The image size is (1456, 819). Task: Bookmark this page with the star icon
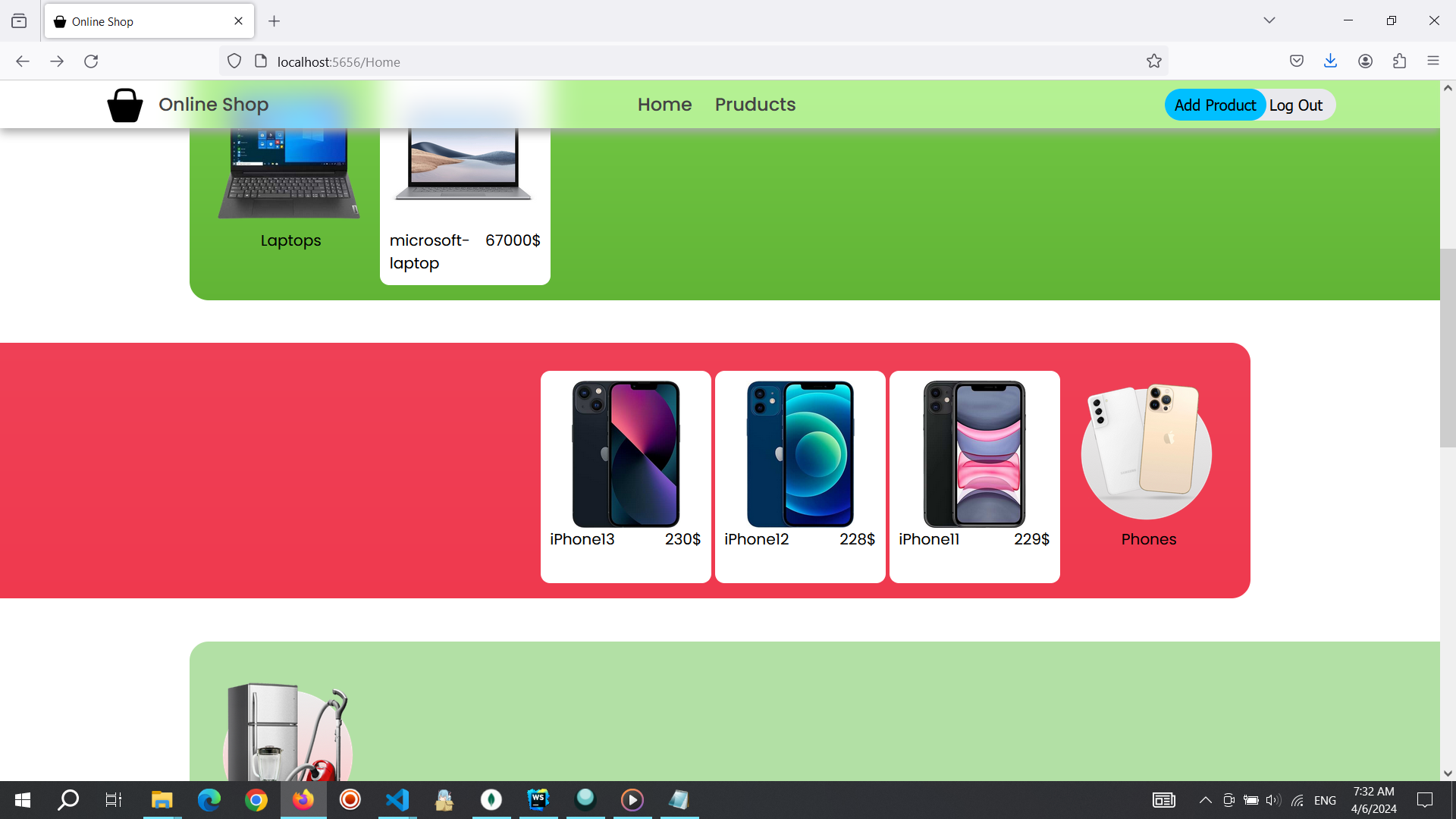1153,61
